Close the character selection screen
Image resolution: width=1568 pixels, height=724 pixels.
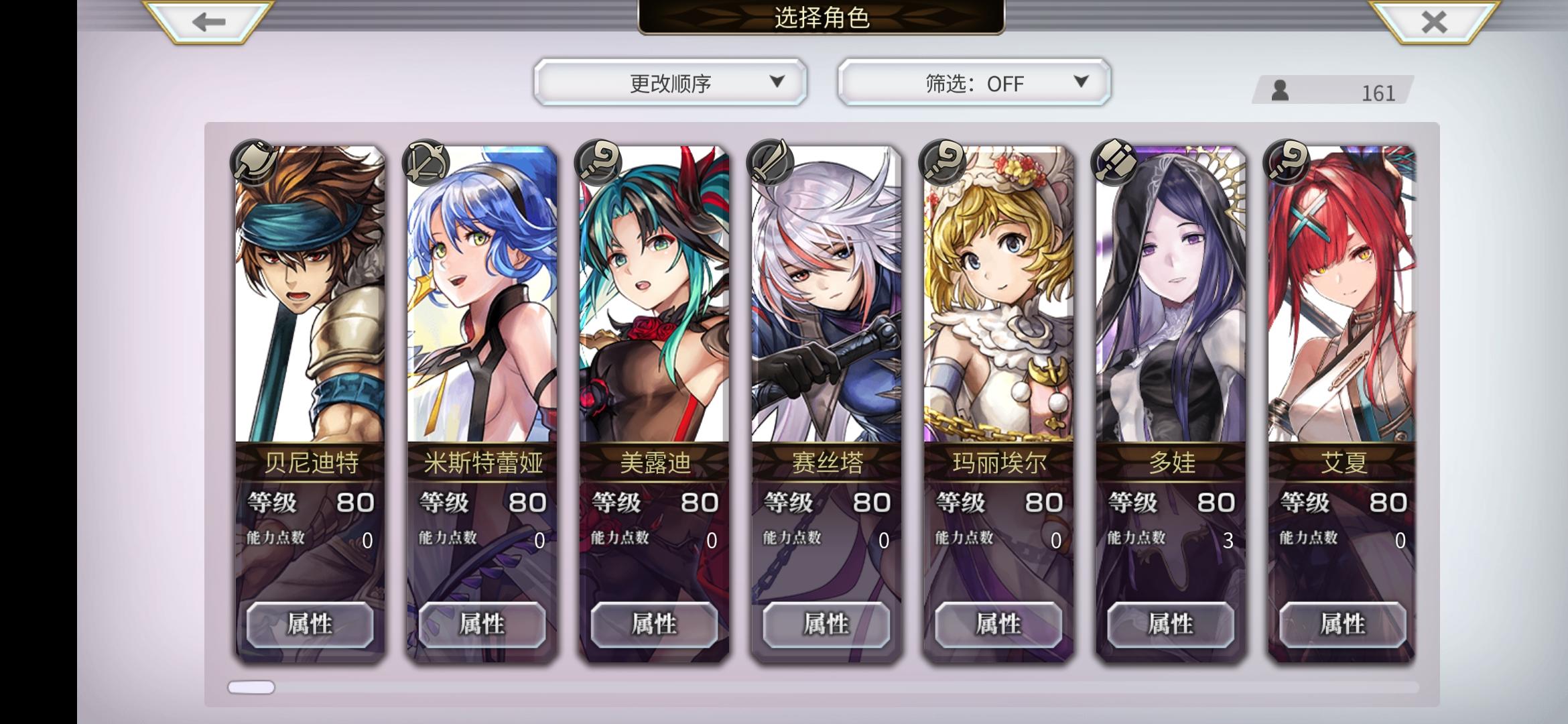(1434, 21)
